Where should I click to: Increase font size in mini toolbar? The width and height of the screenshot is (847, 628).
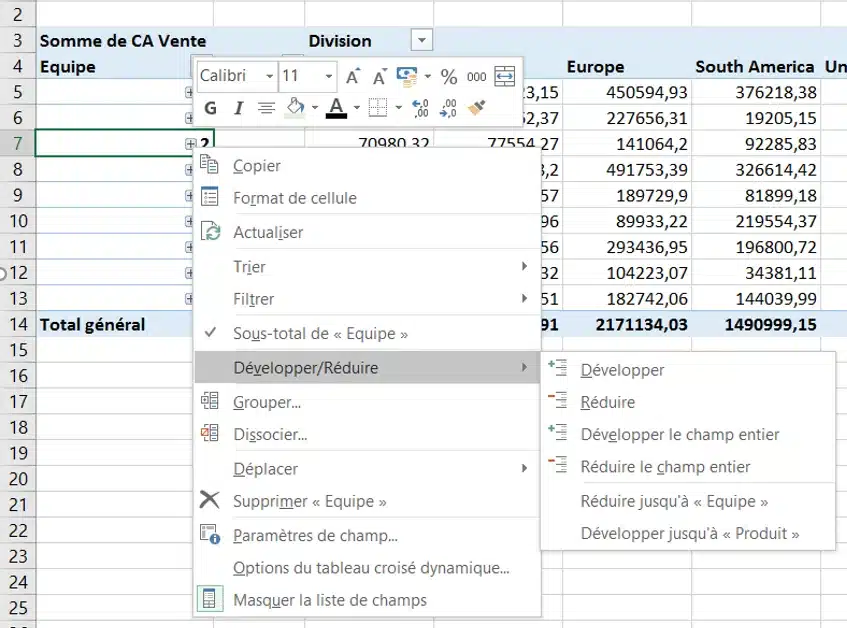(353, 77)
